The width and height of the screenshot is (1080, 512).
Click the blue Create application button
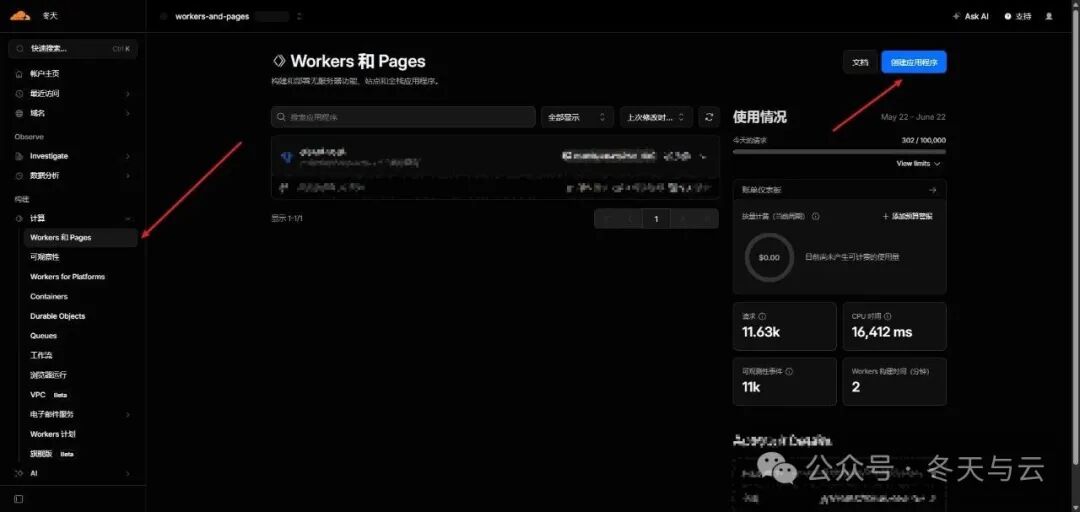pyautogui.click(x=914, y=62)
